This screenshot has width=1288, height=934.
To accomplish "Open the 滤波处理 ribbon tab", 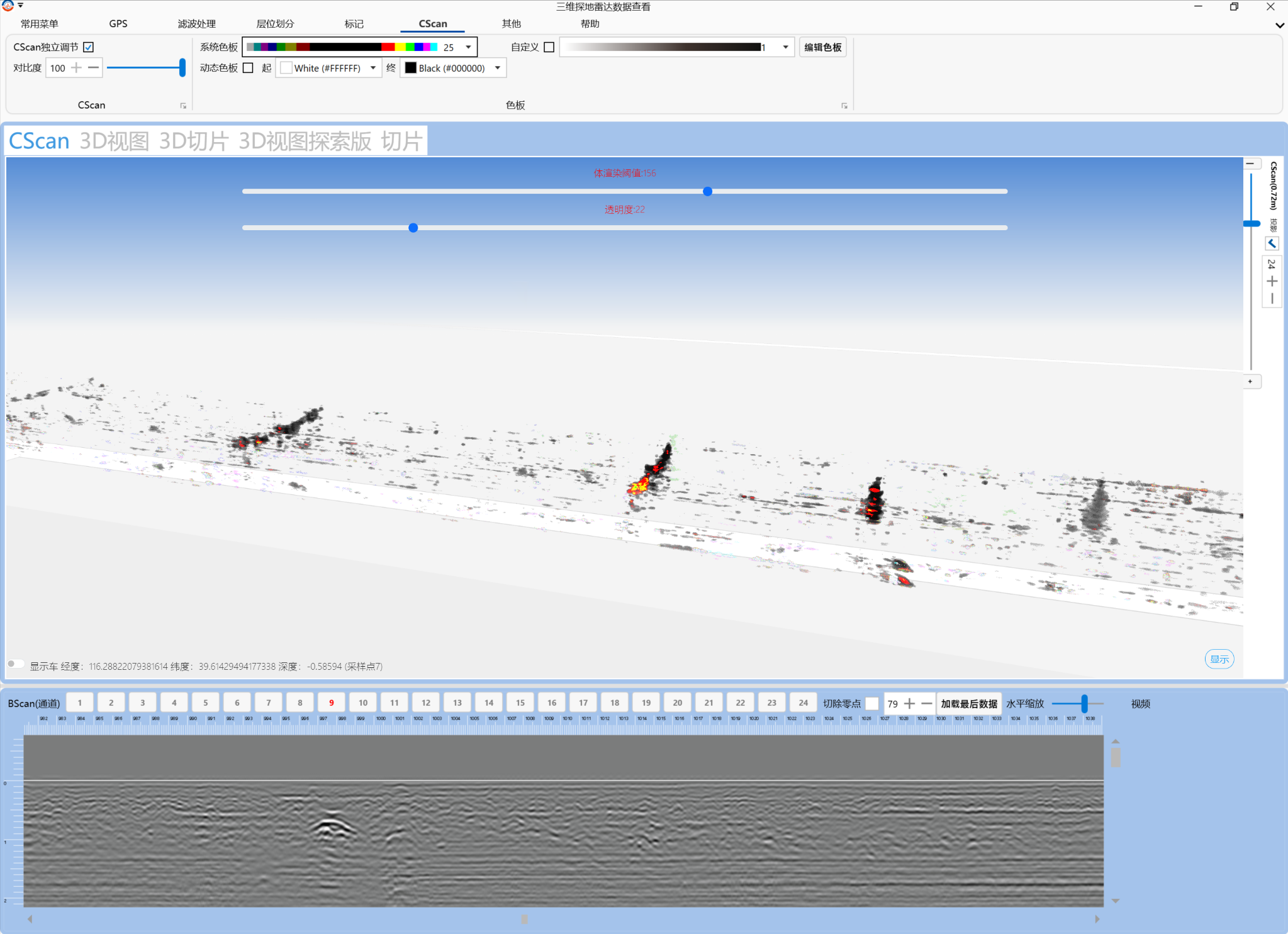I will click(196, 24).
